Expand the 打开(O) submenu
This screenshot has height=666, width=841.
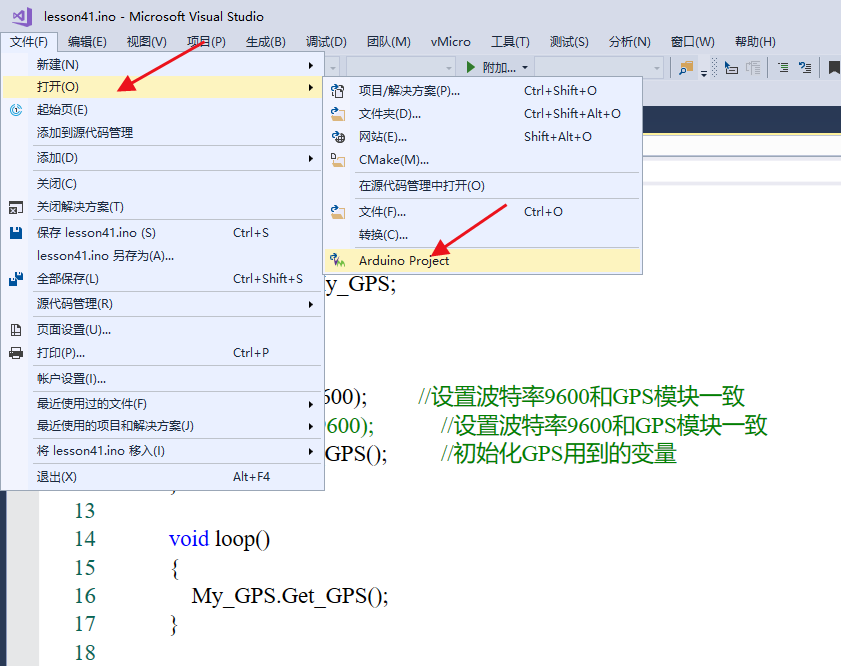point(163,87)
